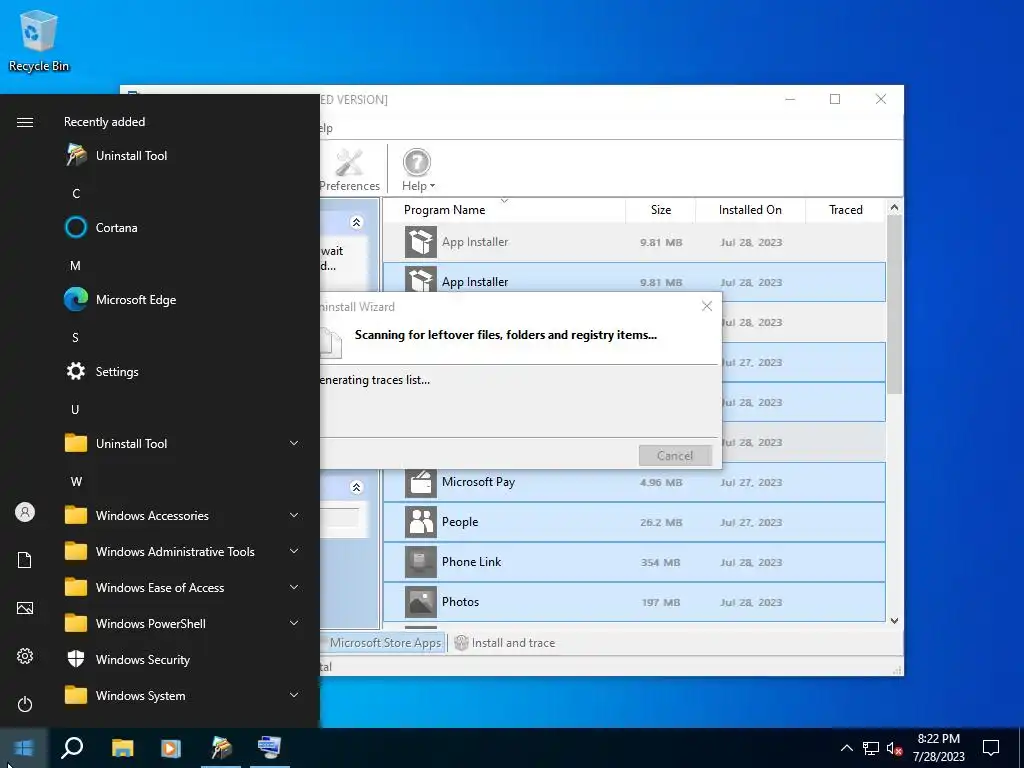
Task: Close the Uninstall Wizard dialog
Action: coord(707,306)
